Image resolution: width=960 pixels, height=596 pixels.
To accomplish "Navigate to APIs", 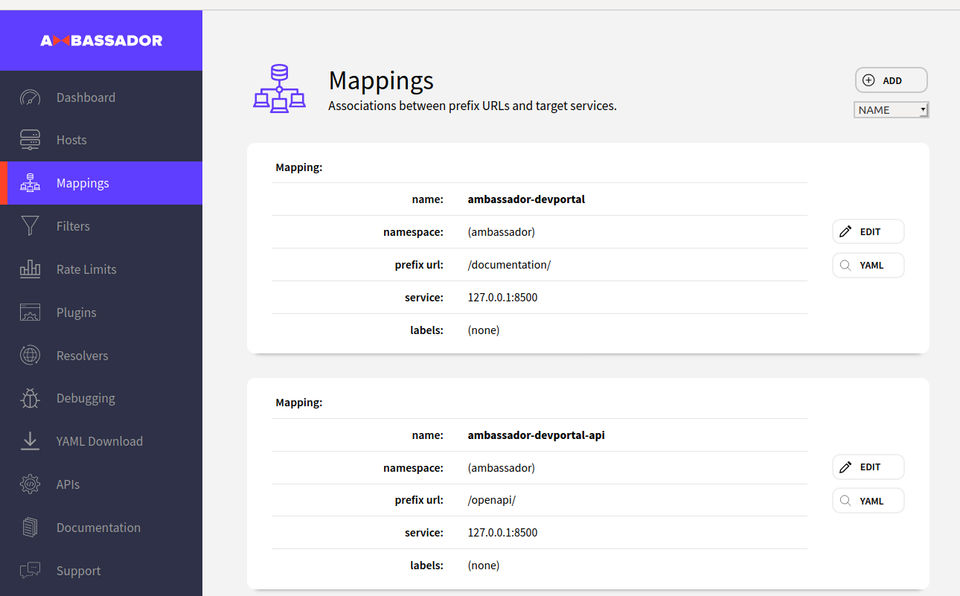I will [101, 484].
